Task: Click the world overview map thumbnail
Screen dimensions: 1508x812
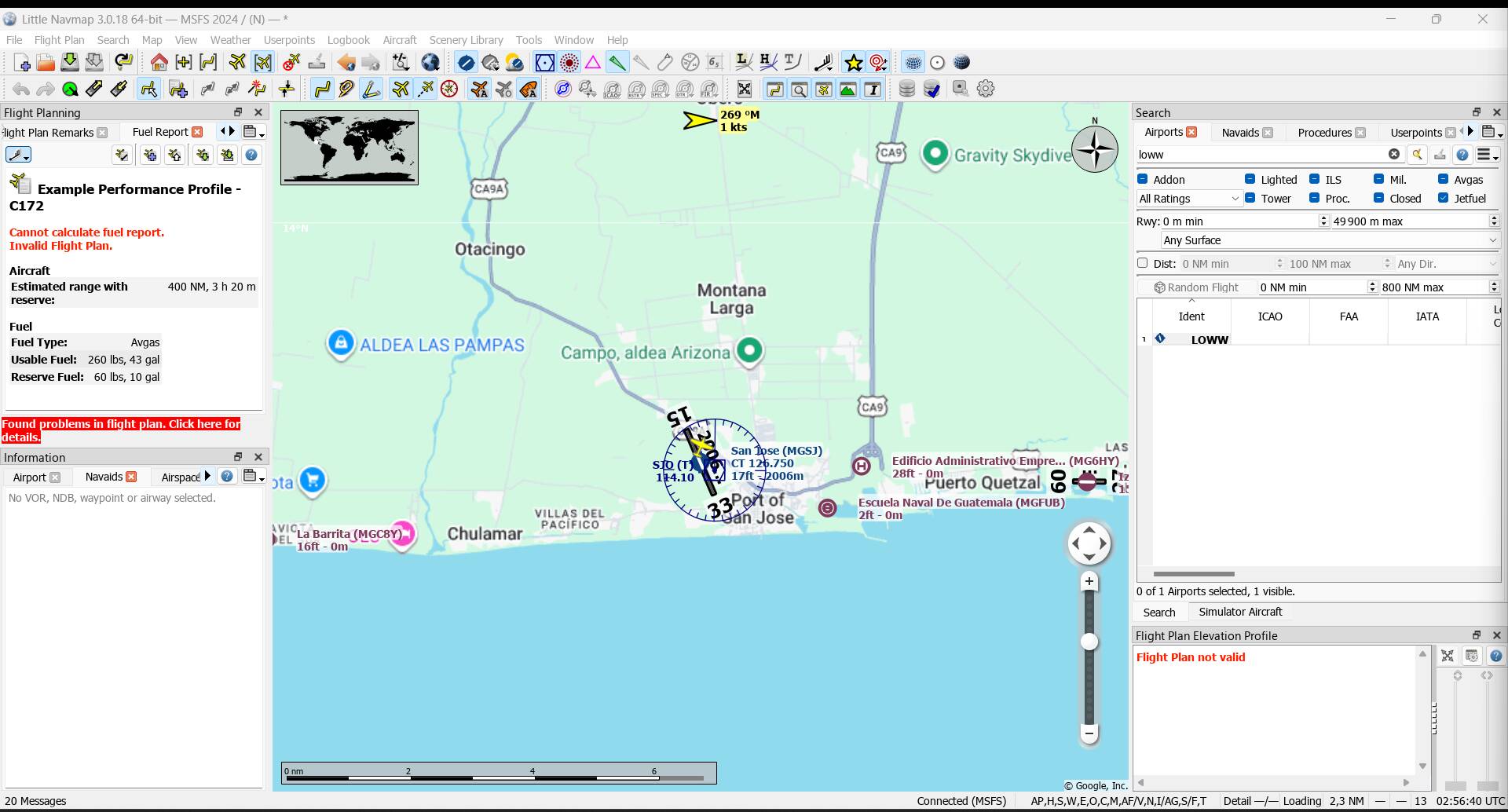Action: (x=350, y=148)
